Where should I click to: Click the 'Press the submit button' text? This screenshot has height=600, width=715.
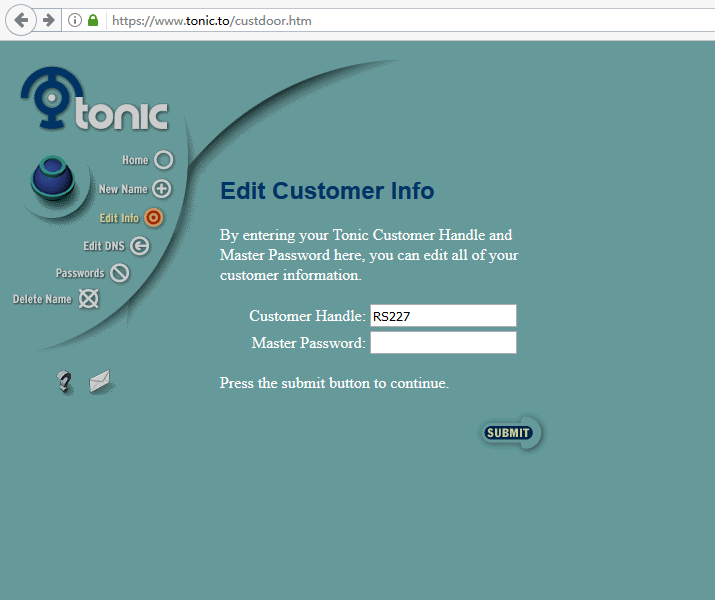[x=334, y=383]
